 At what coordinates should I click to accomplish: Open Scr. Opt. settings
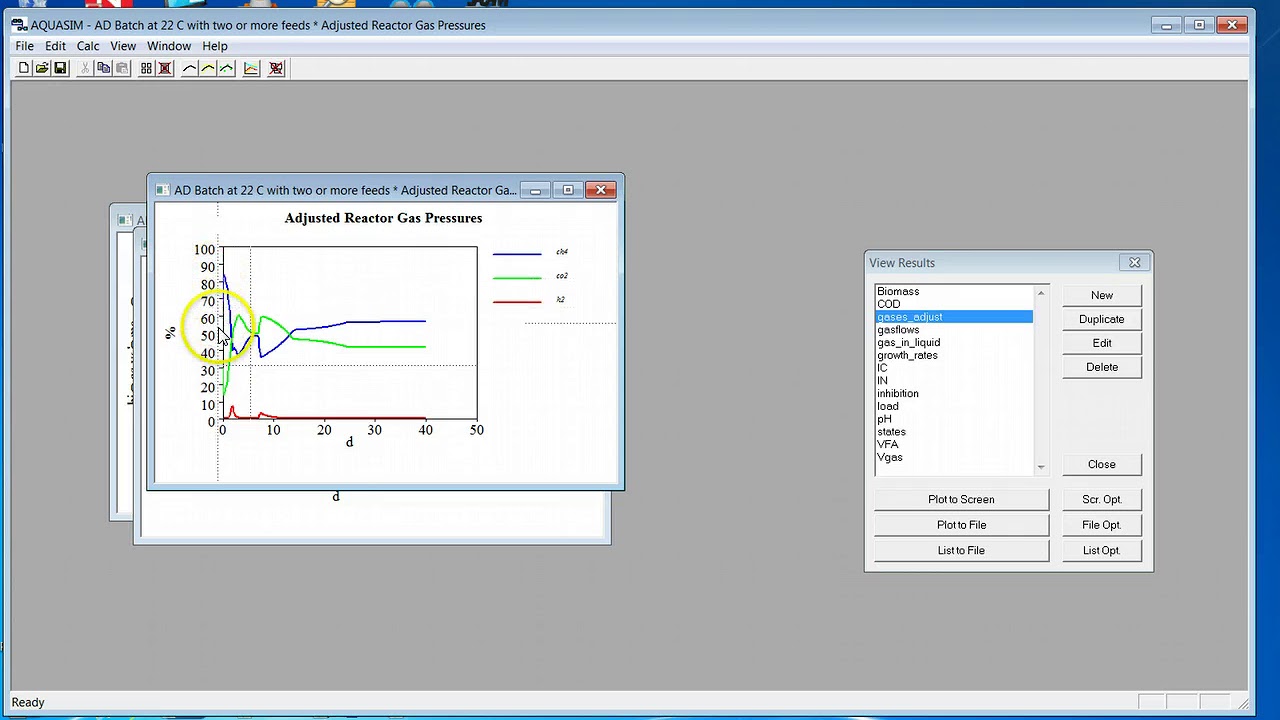(x=1102, y=499)
